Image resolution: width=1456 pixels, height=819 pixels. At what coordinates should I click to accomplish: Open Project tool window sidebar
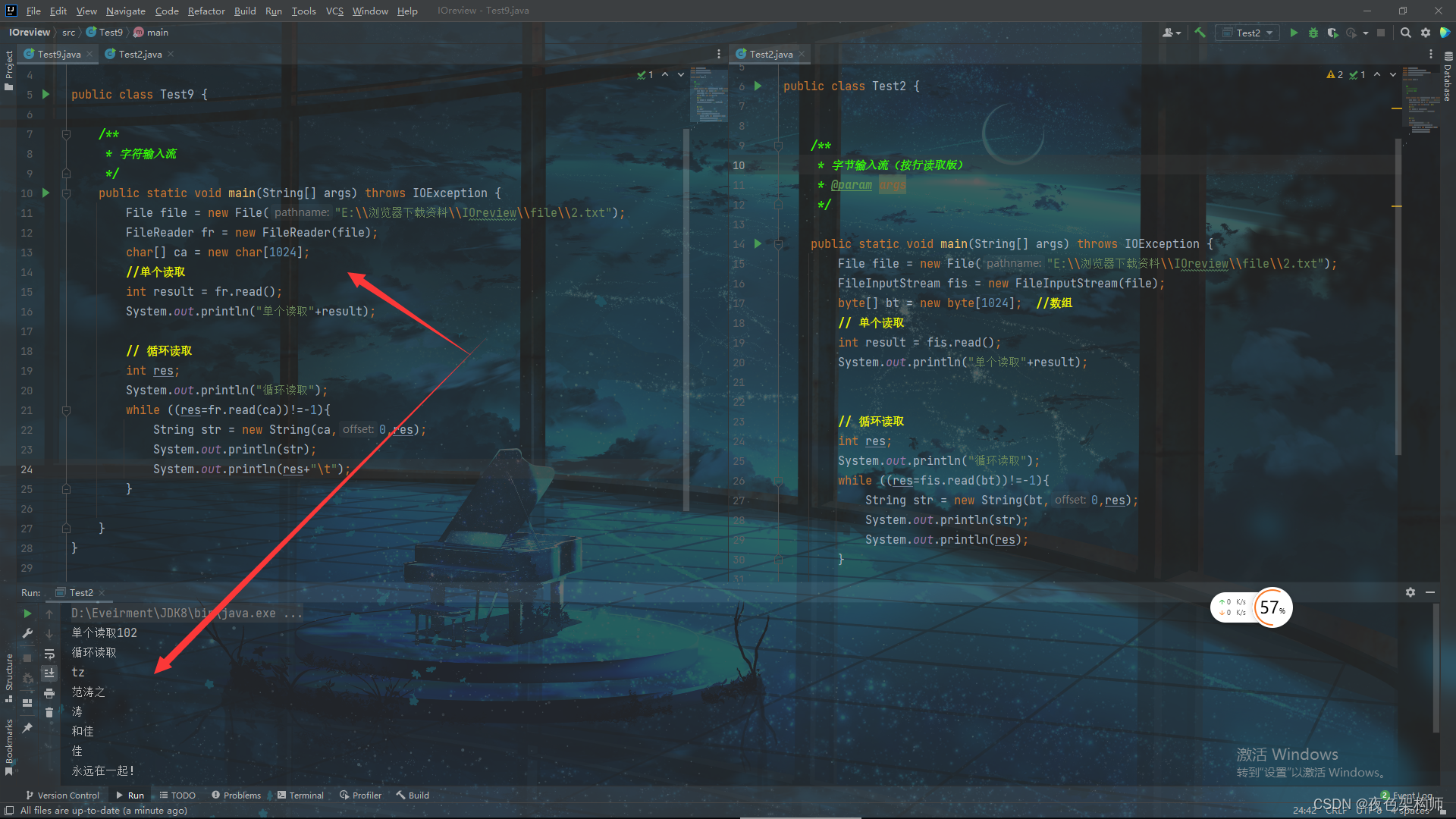(9, 70)
